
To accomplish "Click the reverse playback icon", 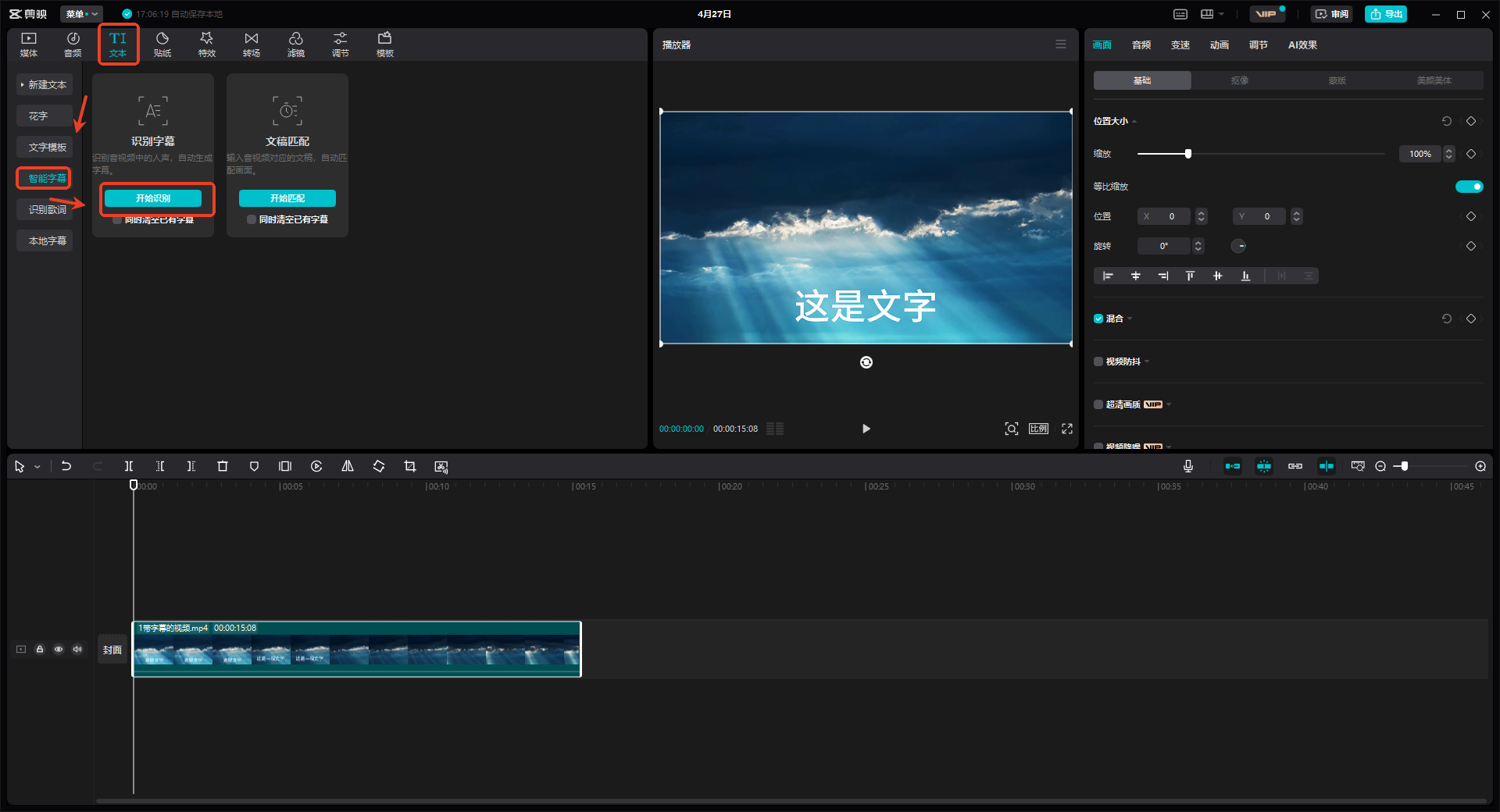I will click(x=316, y=466).
